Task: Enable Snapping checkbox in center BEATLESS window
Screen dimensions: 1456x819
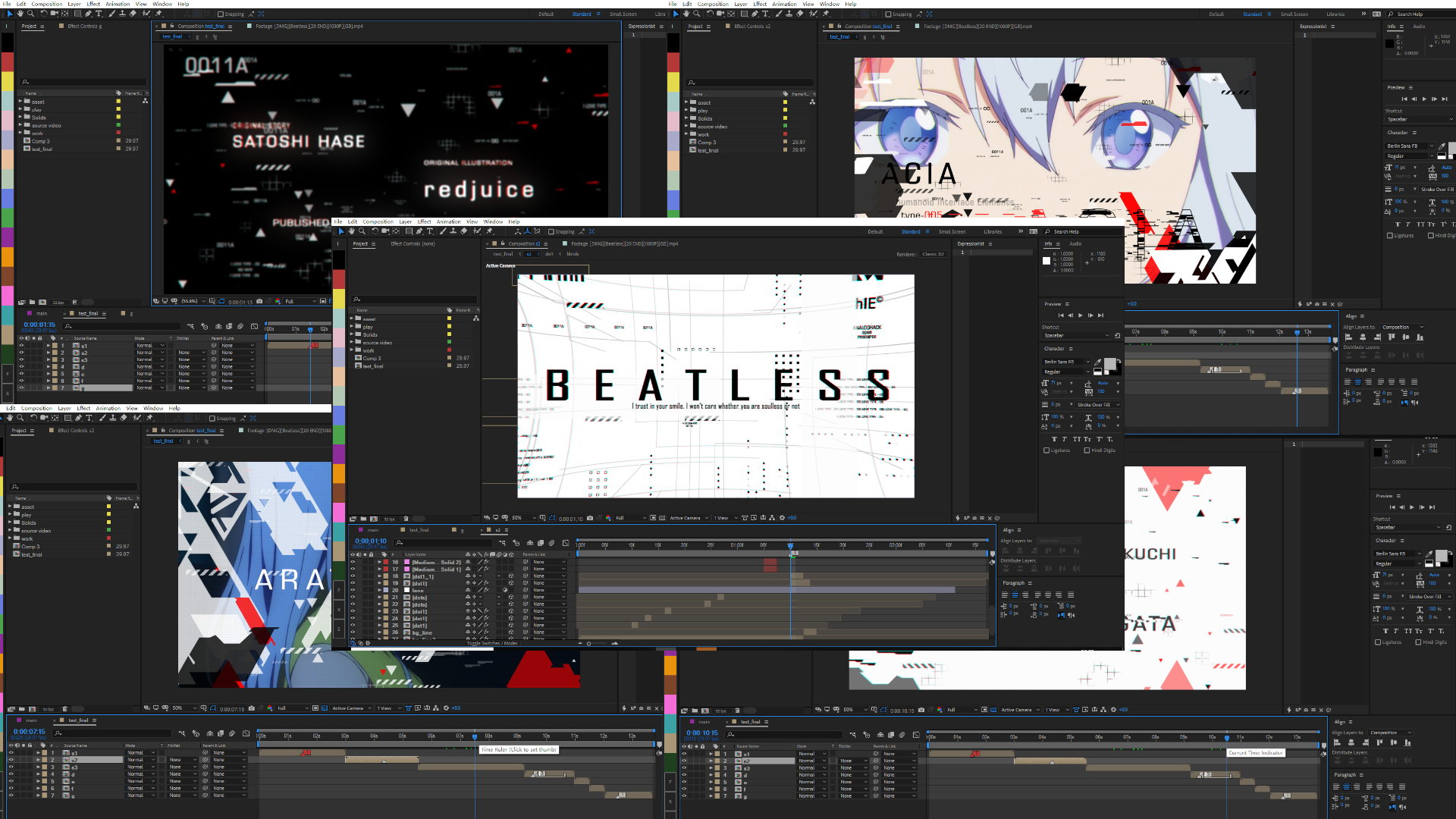Action: point(551,231)
